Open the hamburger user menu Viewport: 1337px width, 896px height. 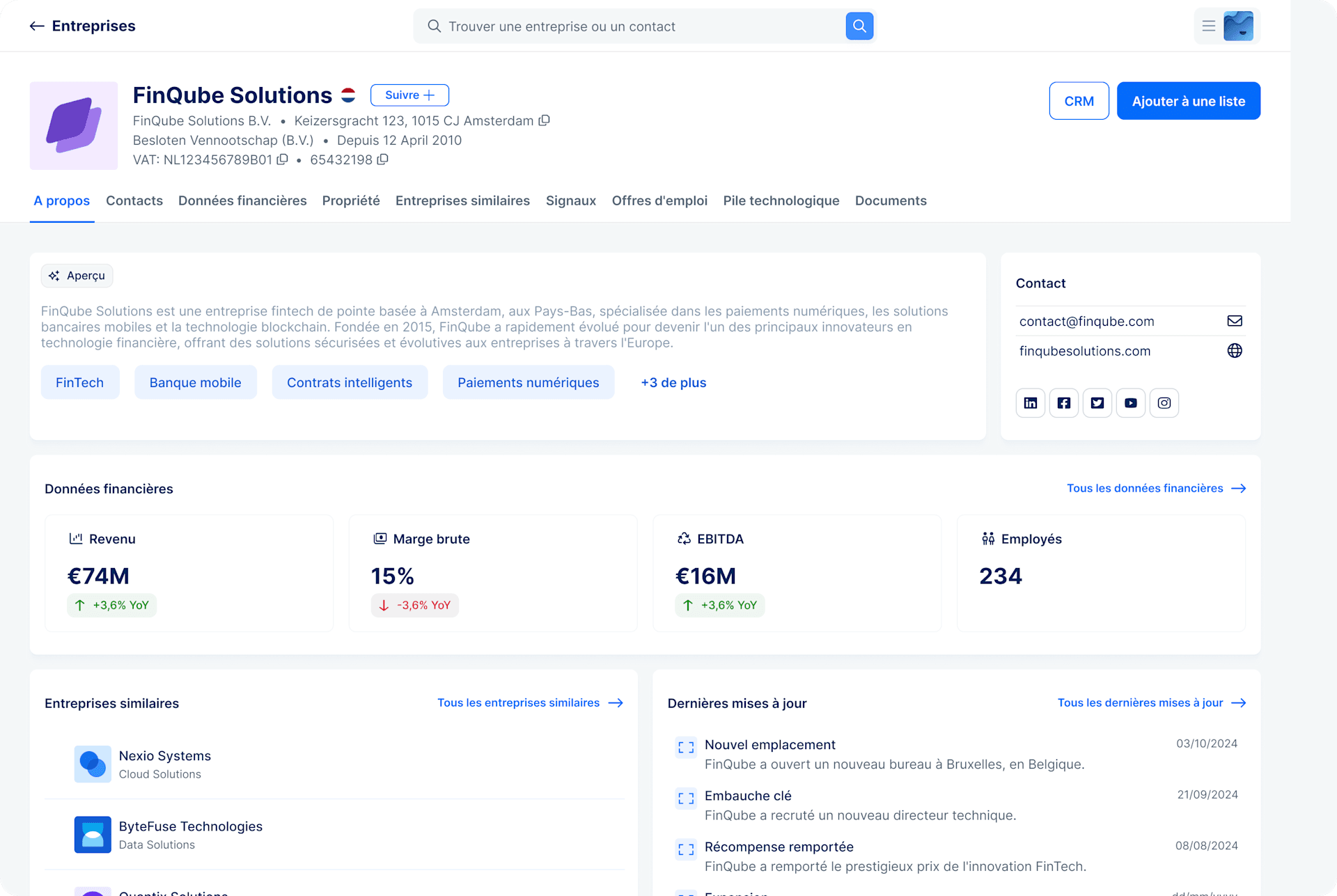1209,26
